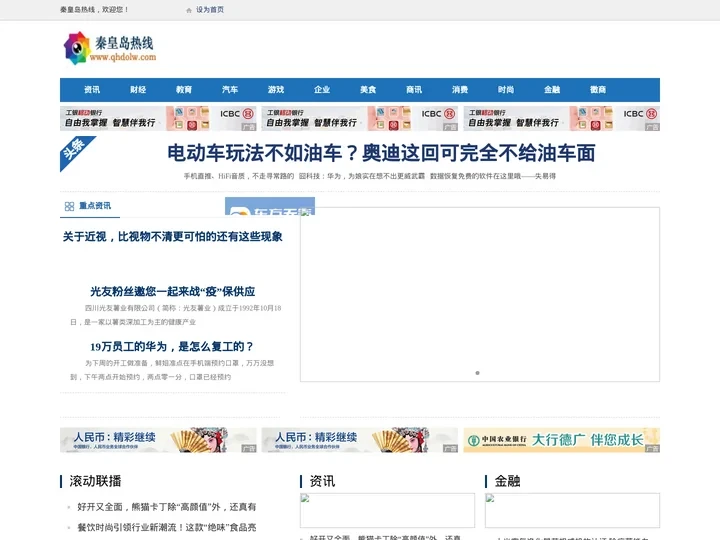Open the 汽车 navigation menu item

pos(230,90)
